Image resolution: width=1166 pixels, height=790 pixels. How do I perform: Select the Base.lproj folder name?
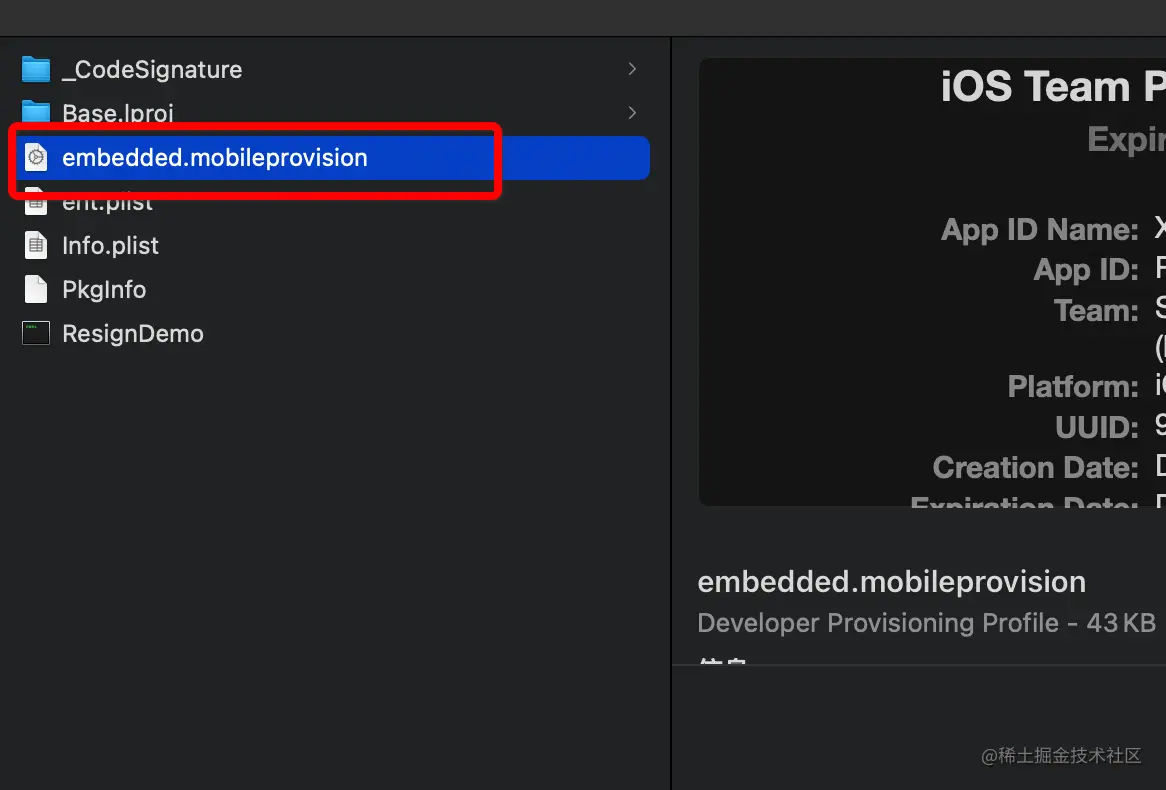pyautogui.click(x=118, y=113)
